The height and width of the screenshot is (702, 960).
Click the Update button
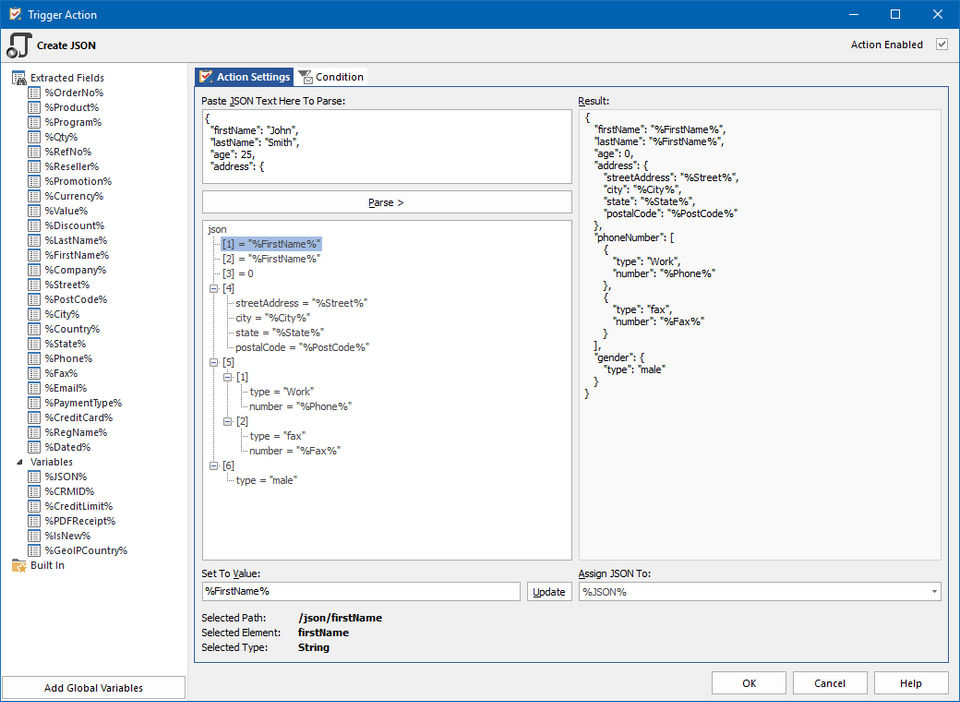pos(548,592)
